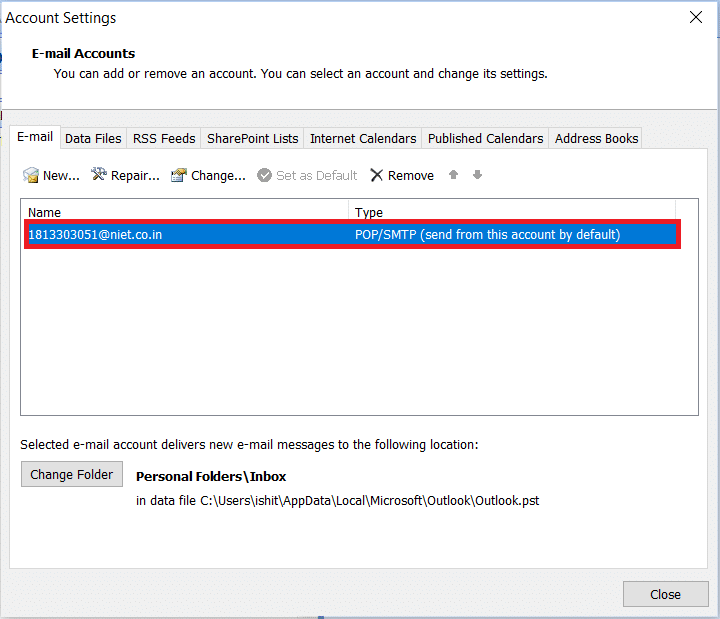Image resolution: width=720 pixels, height=619 pixels.
Task: Open the Data Files tab
Action: (x=93, y=138)
